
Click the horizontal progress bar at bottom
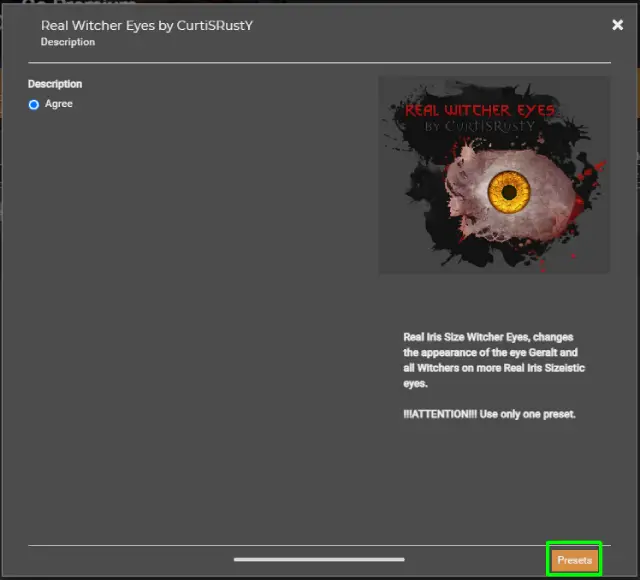[319, 559]
